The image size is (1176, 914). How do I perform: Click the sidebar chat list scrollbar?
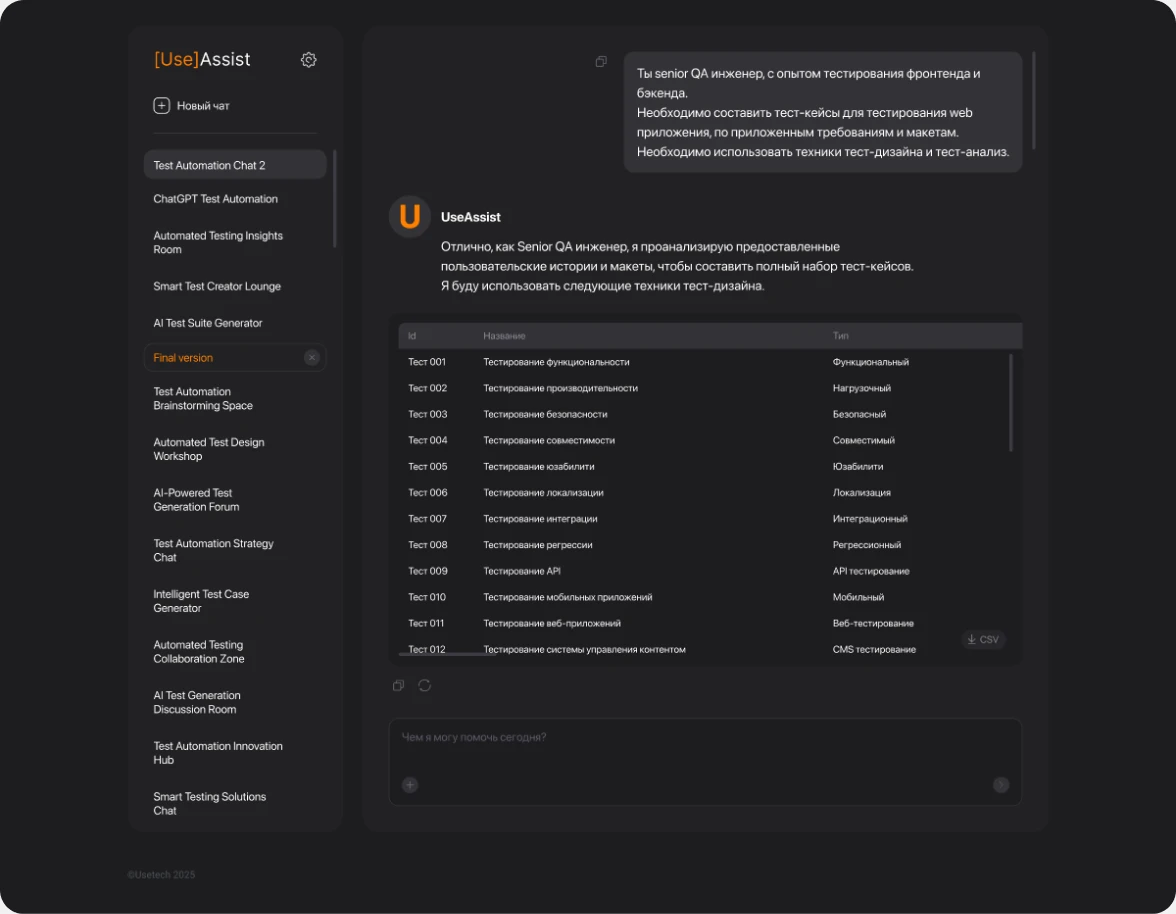click(x=334, y=199)
